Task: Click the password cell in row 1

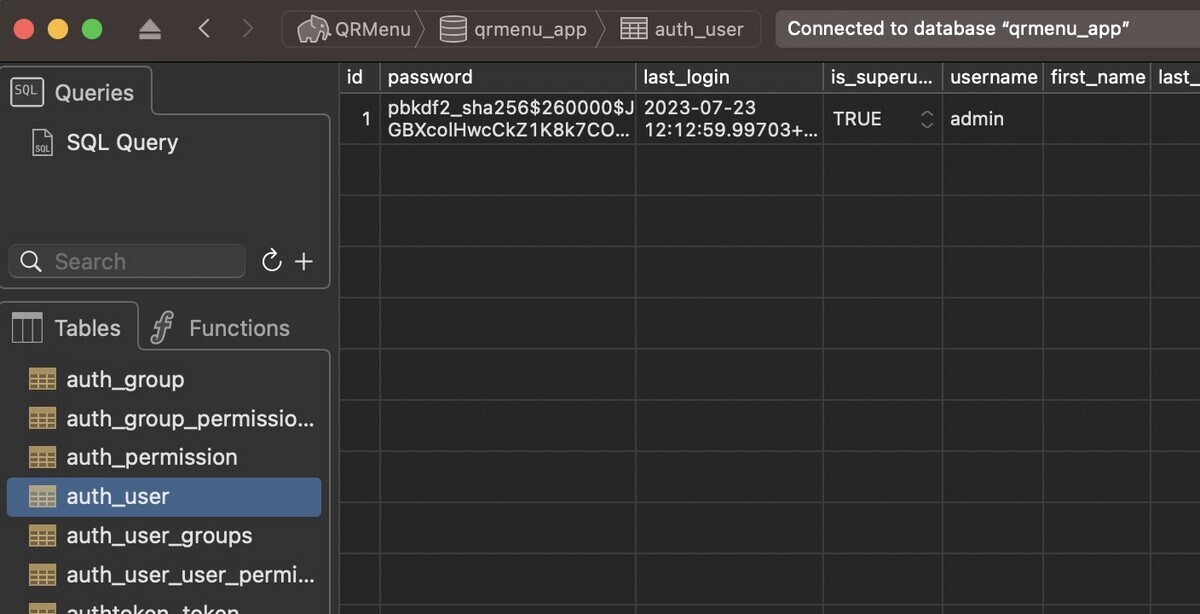Action: point(509,119)
